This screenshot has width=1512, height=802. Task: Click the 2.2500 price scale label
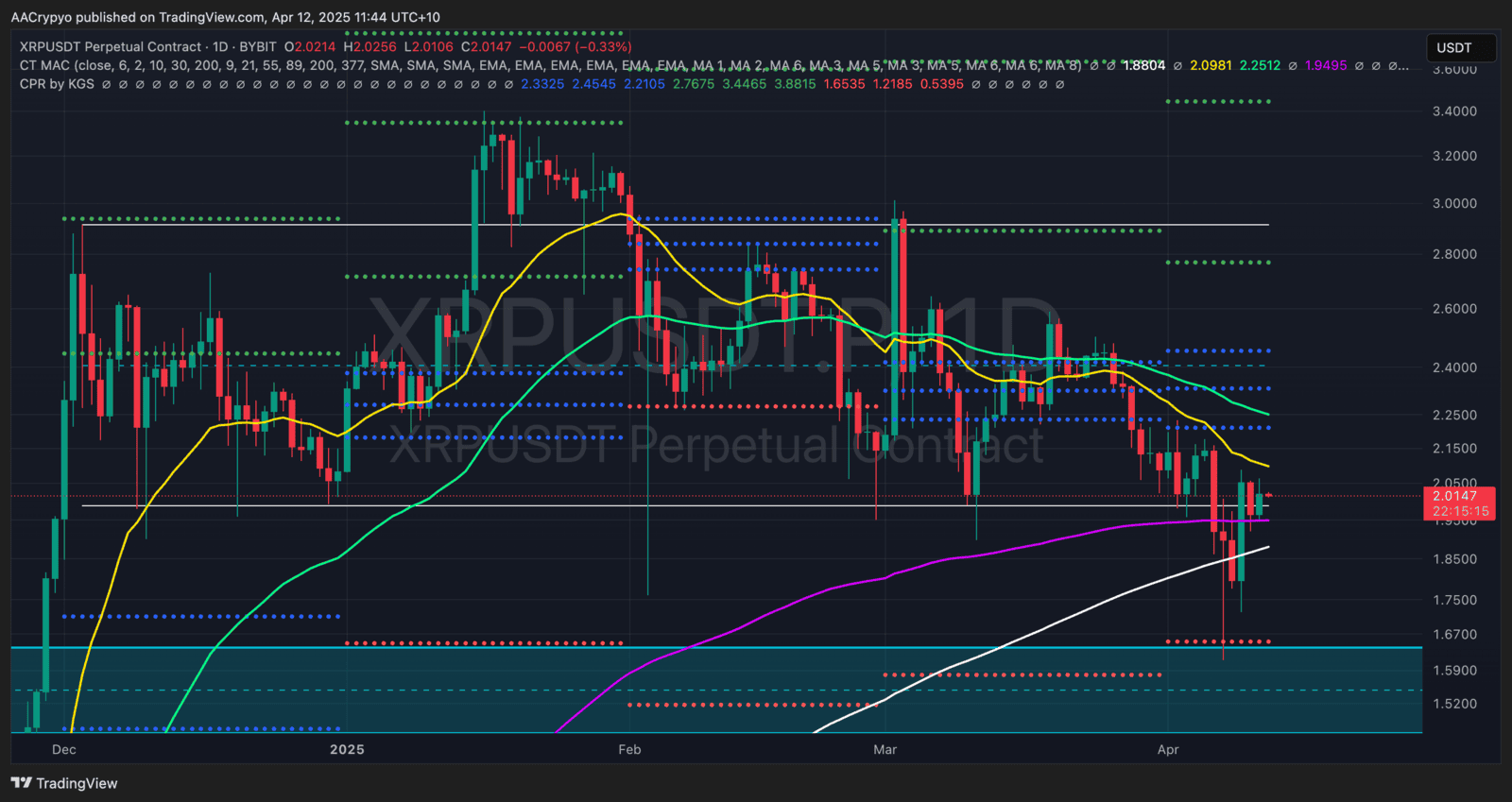(1454, 415)
